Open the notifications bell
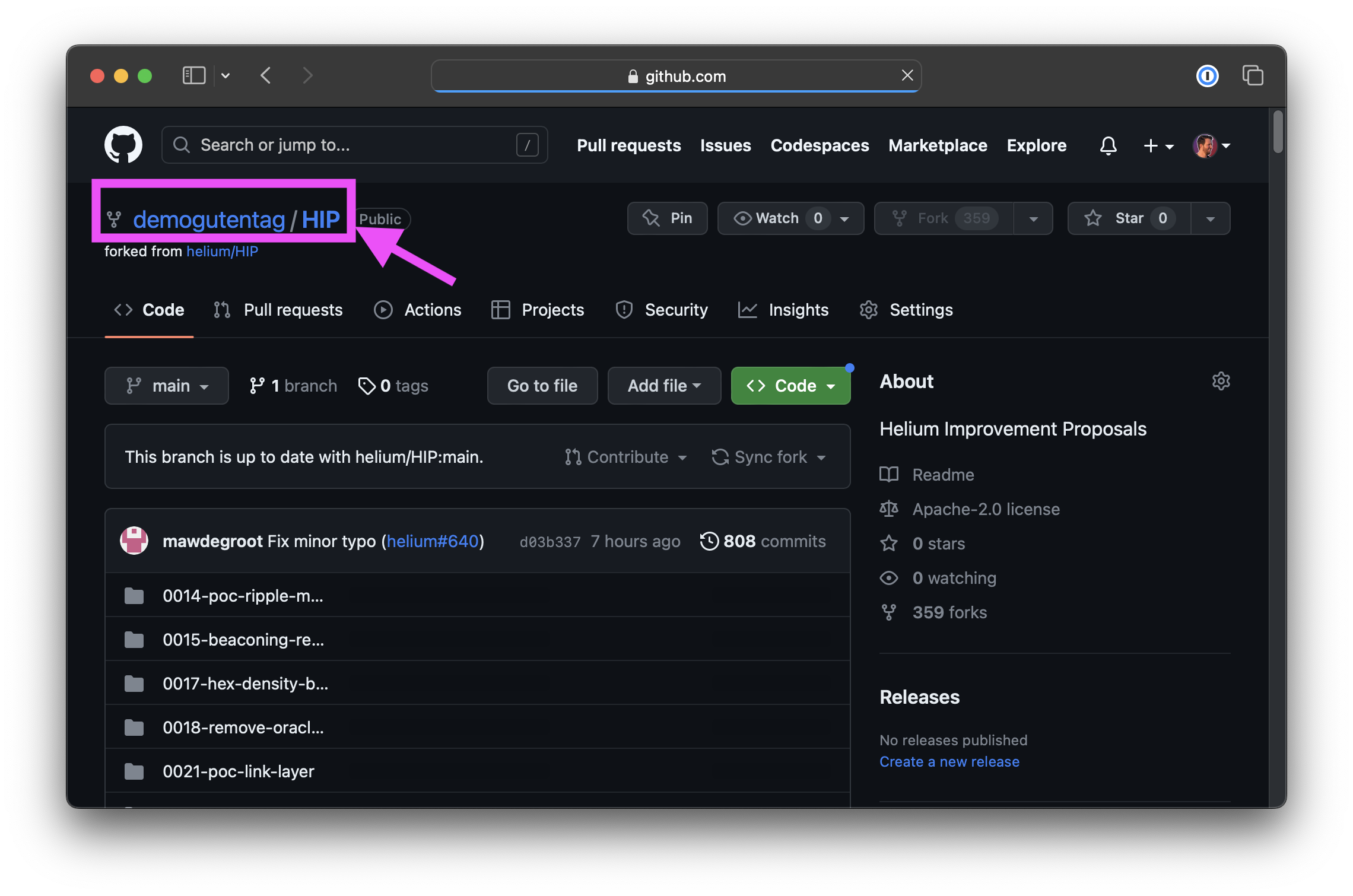 point(1108,145)
